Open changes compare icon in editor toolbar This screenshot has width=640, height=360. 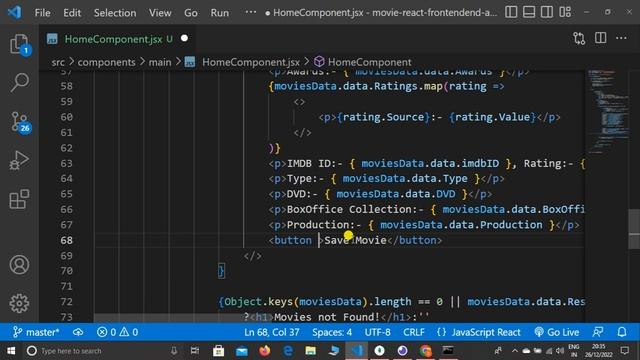click(579, 38)
